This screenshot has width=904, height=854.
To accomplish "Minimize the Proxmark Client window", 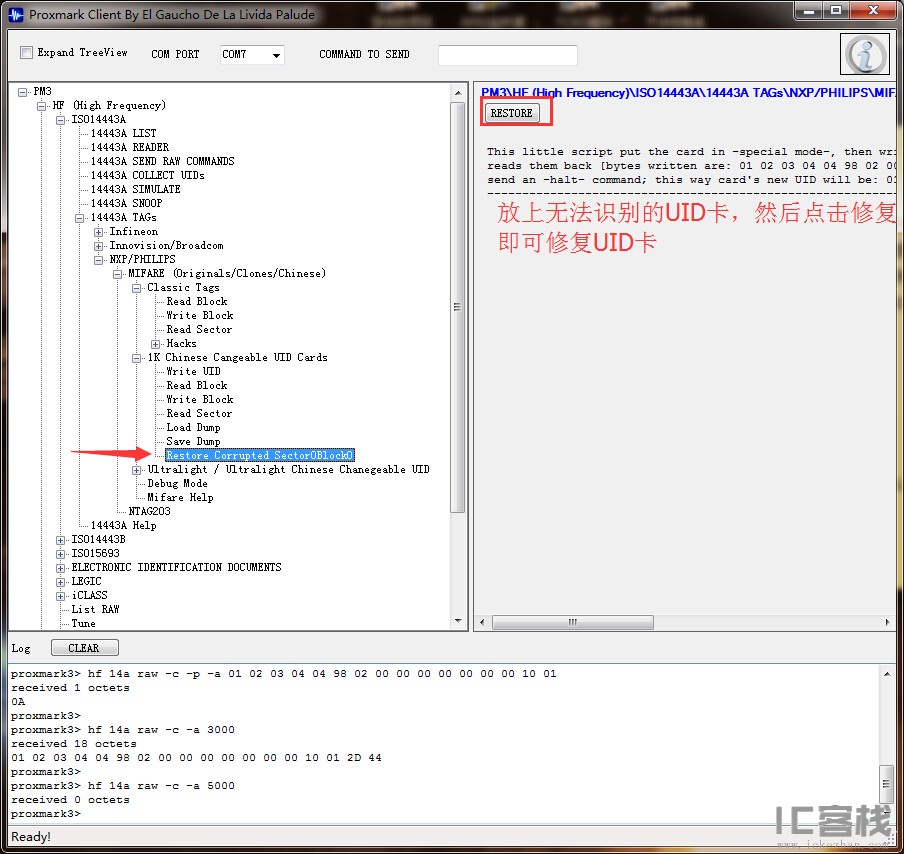I will tap(808, 11).
